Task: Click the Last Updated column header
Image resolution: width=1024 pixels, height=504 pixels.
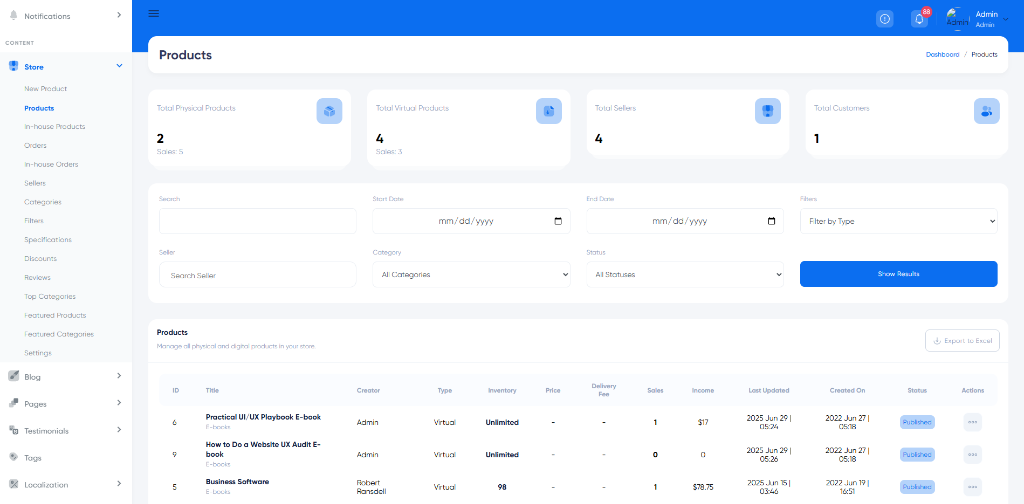Action: [x=769, y=390]
